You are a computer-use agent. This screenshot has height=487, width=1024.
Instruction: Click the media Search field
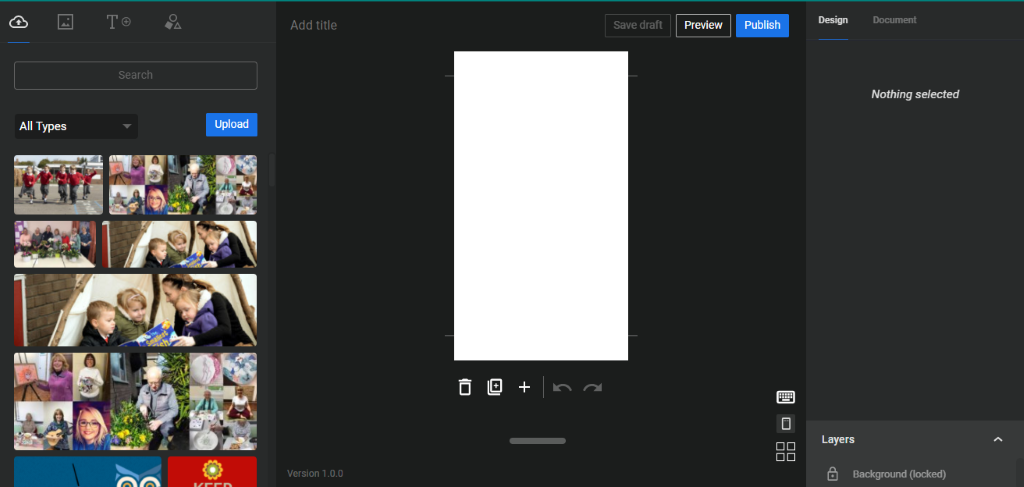click(x=136, y=75)
